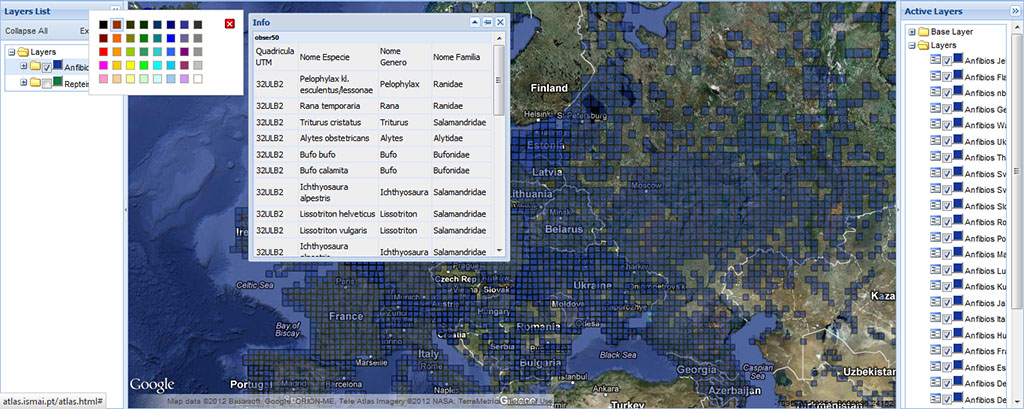
Task: Collapse the Active Layers panel
Action: (1016, 10)
